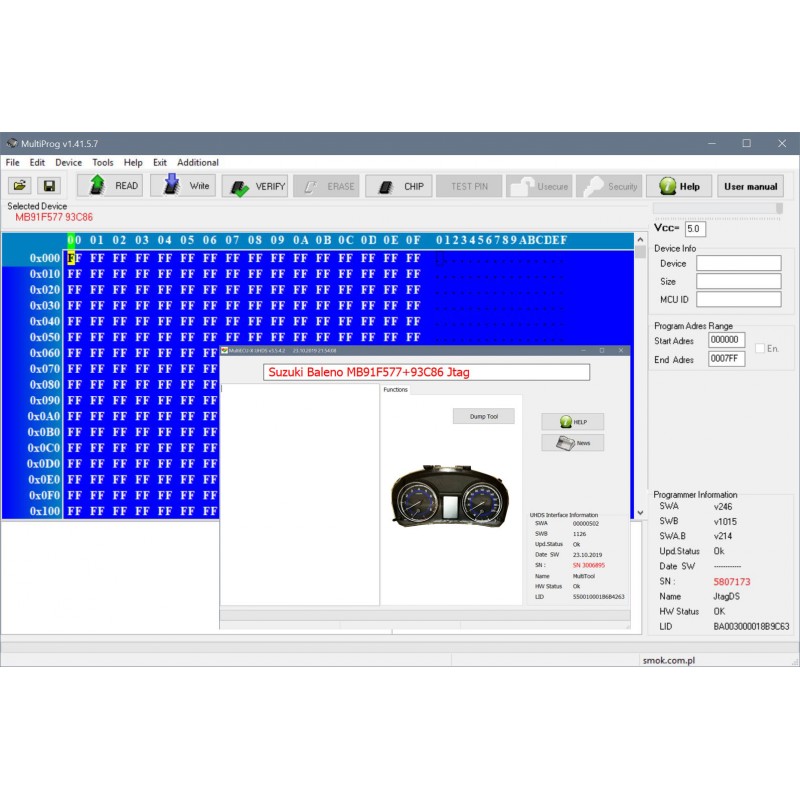
Task: Click the Dump Tool button
Action: click(483, 416)
